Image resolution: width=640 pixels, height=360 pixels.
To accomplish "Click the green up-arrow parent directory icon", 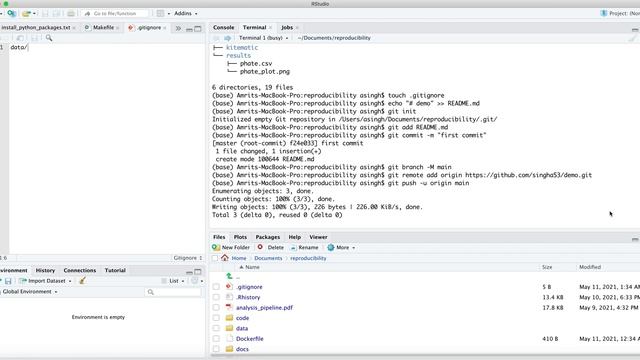I will (229, 276).
